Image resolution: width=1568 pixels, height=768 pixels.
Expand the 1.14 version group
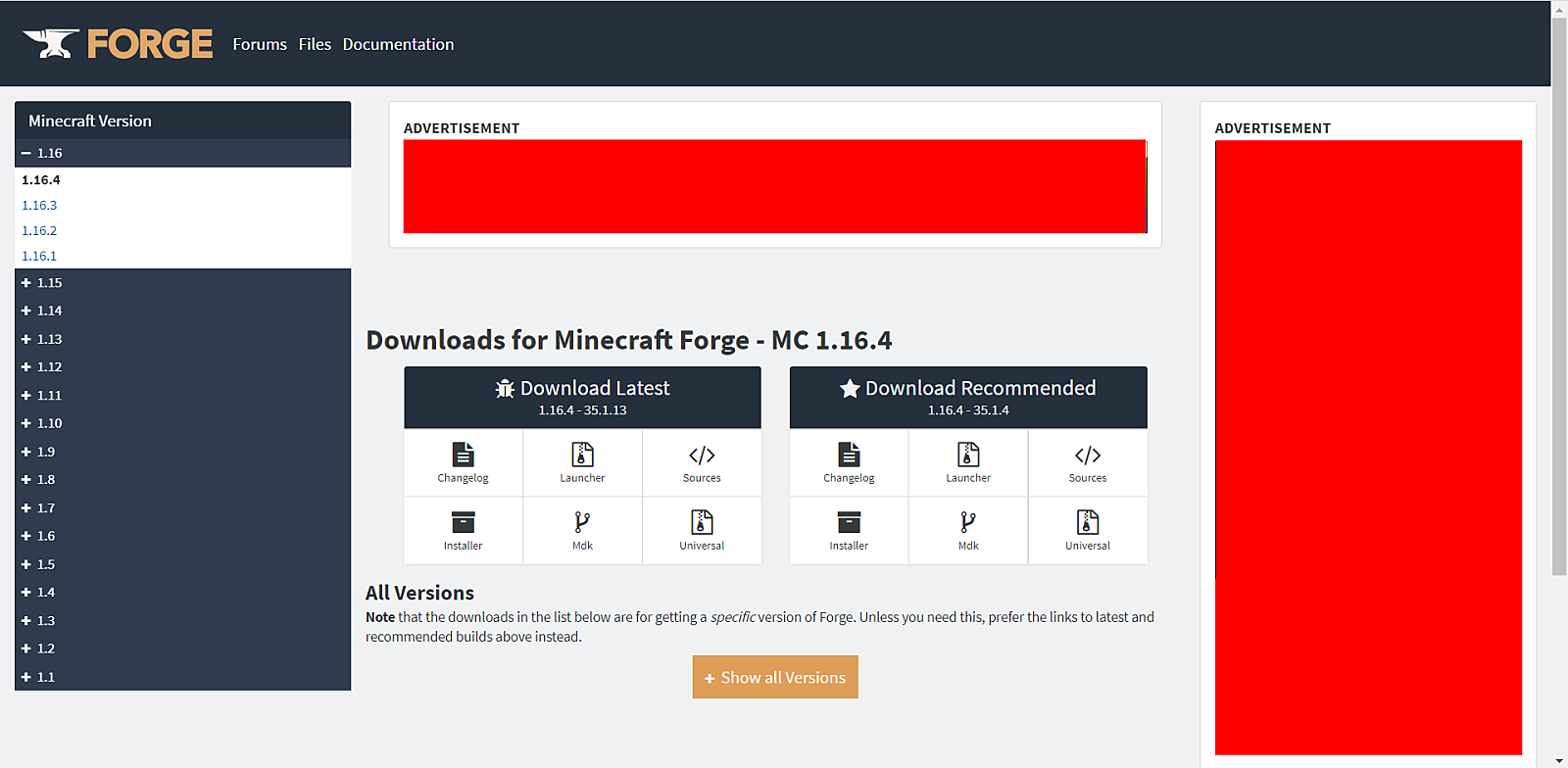pos(182,311)
